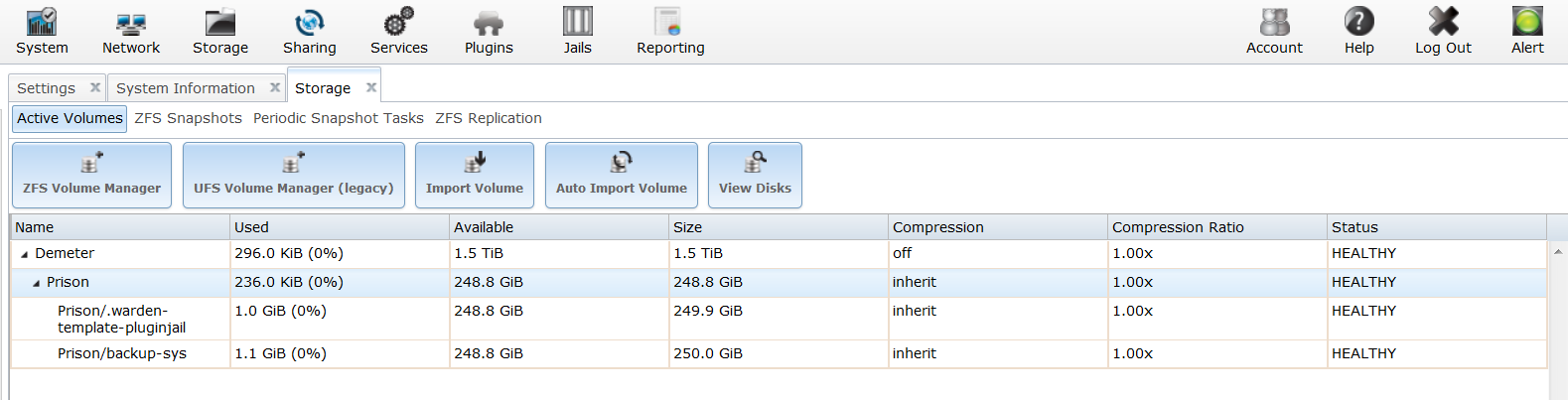Open ZFS Snapshots view
This screenshot has width=1568, height=400.
(188, 118)
